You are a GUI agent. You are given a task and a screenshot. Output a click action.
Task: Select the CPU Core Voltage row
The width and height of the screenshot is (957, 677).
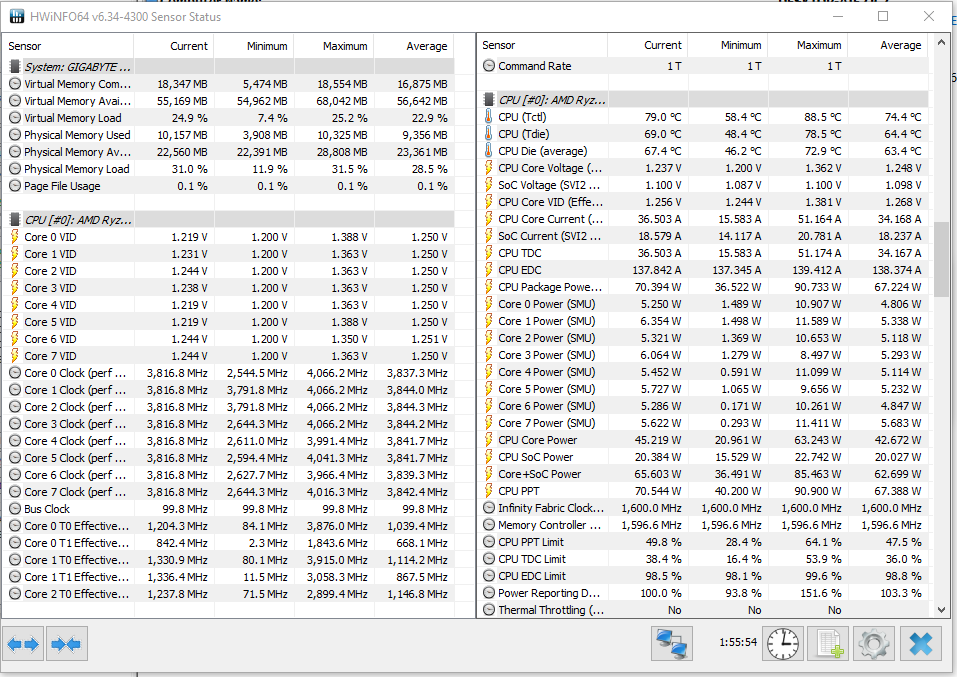click(703, 168)
